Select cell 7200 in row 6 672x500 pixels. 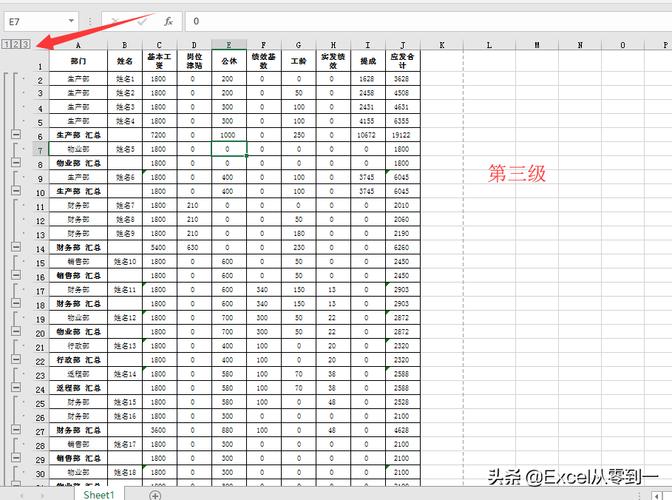point(159,135)
